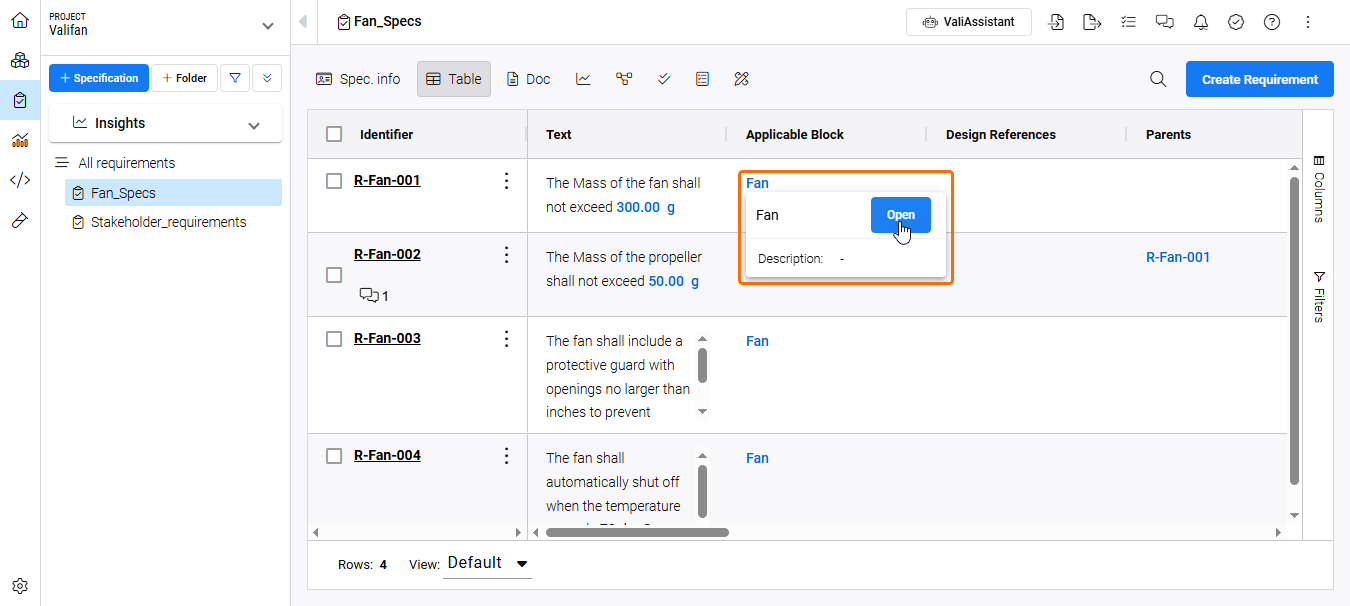Open the notifications bell
Viewport: 1350px width, 606px height.
tap(1201, 22)
